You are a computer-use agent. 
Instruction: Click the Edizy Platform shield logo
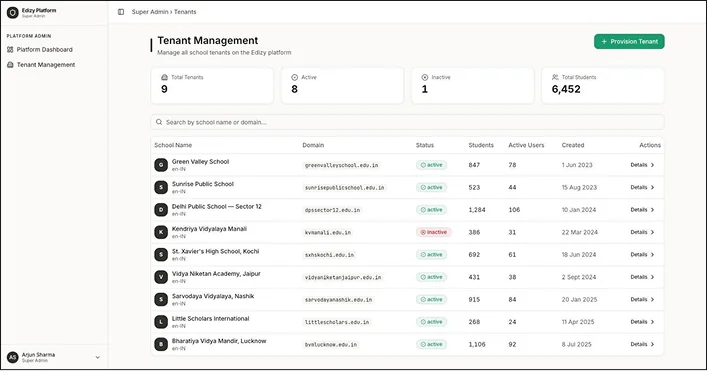13,13
